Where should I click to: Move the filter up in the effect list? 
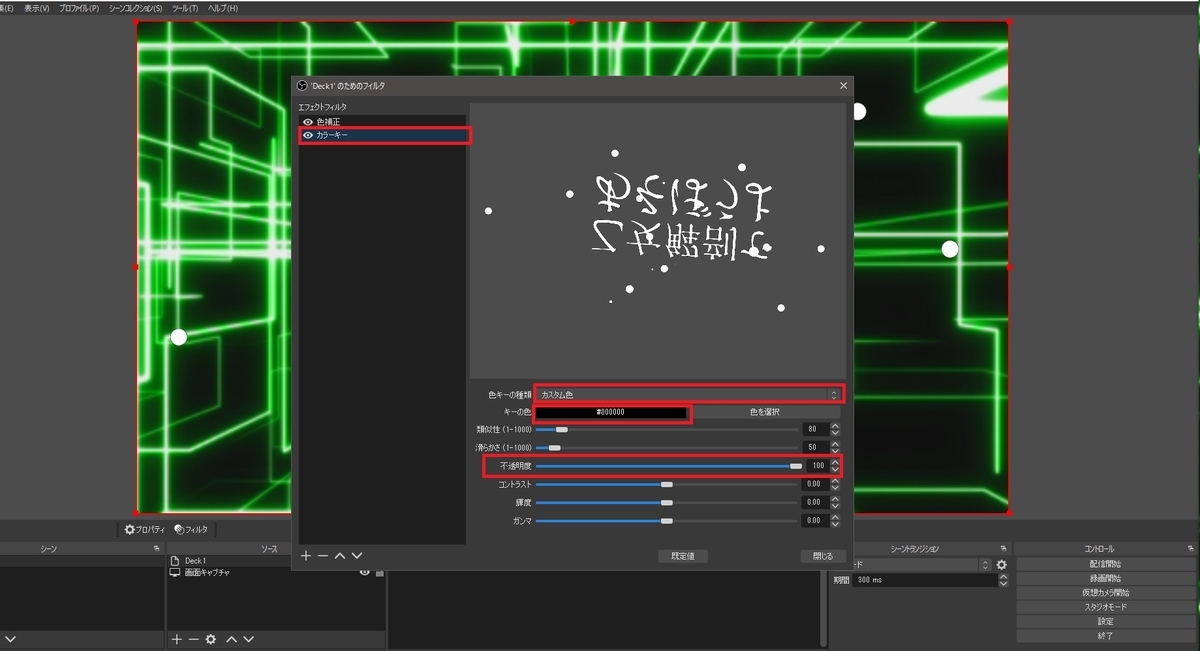340,555
